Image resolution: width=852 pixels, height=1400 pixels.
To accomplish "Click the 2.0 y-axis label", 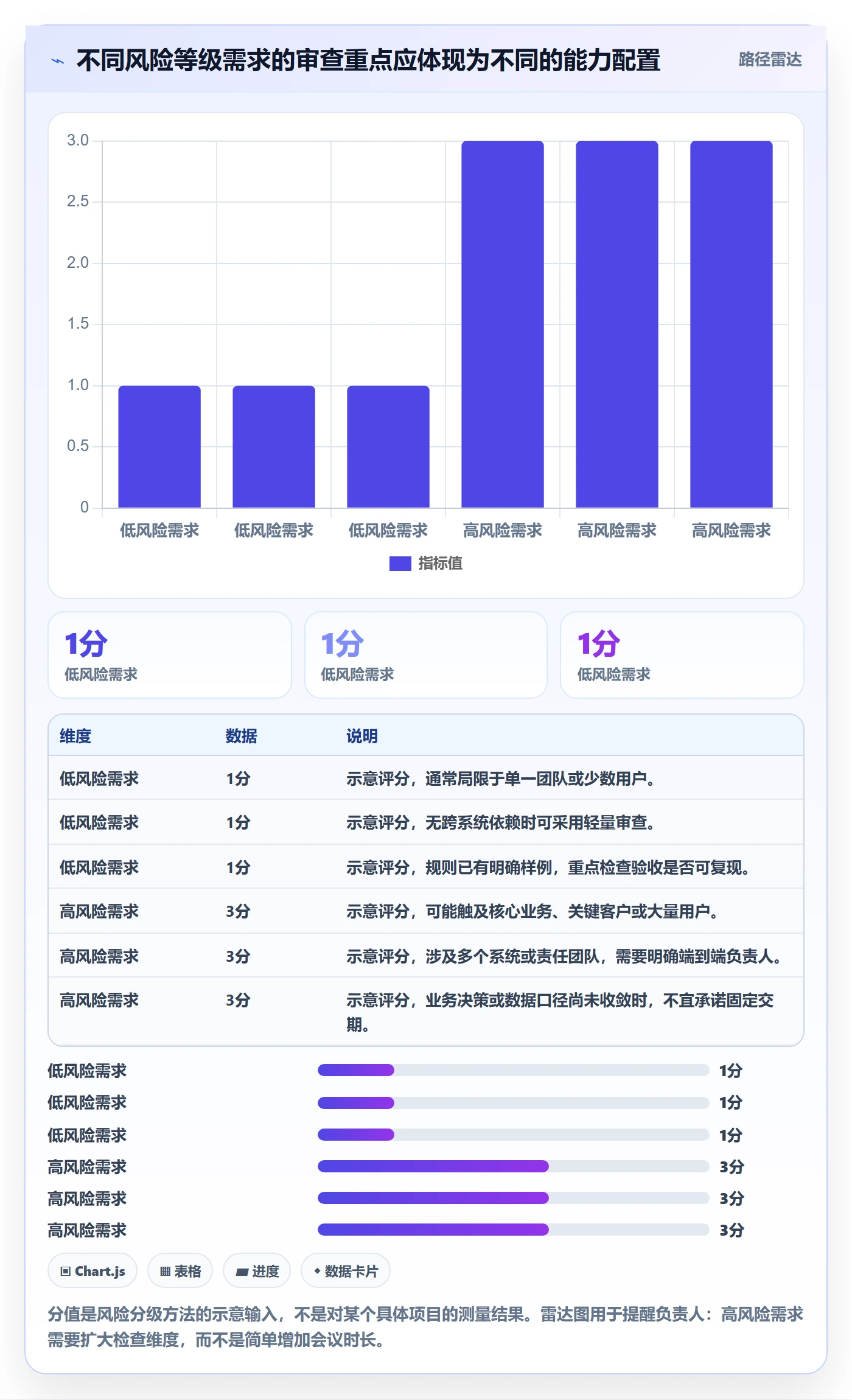I will click(x=78, y=263).
